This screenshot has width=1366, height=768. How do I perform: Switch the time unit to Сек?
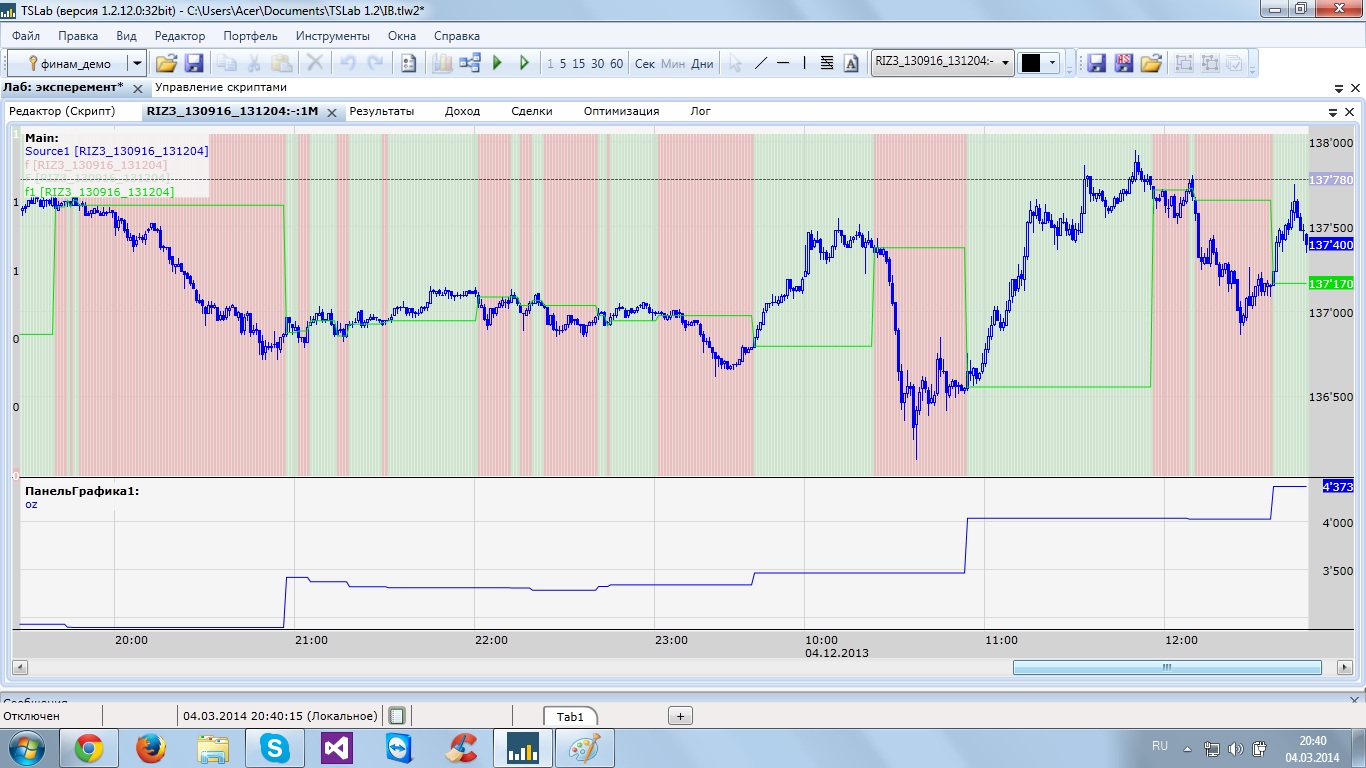point(645,63)
